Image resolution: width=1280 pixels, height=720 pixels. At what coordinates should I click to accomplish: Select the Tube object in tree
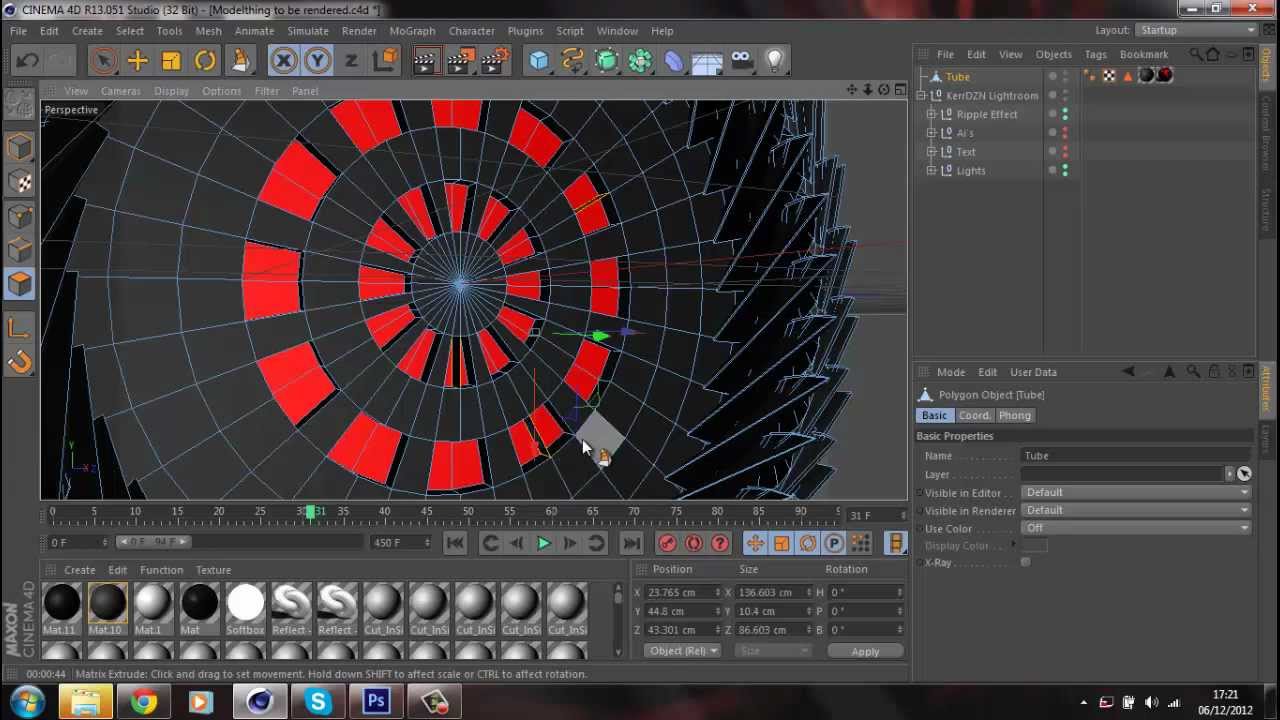[957, 77]
